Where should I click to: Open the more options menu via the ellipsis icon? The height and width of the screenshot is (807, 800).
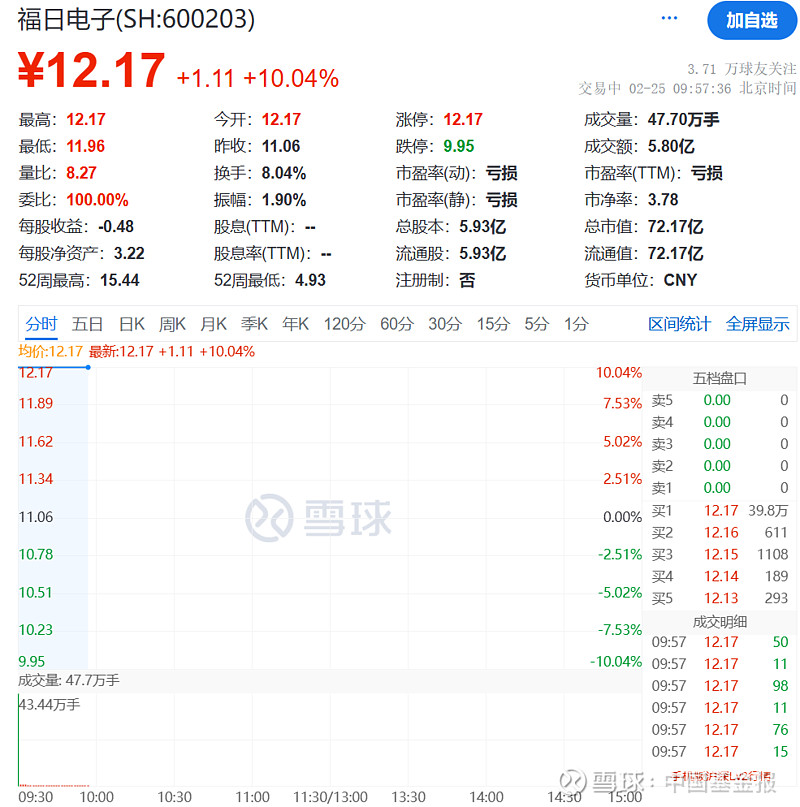668,18
